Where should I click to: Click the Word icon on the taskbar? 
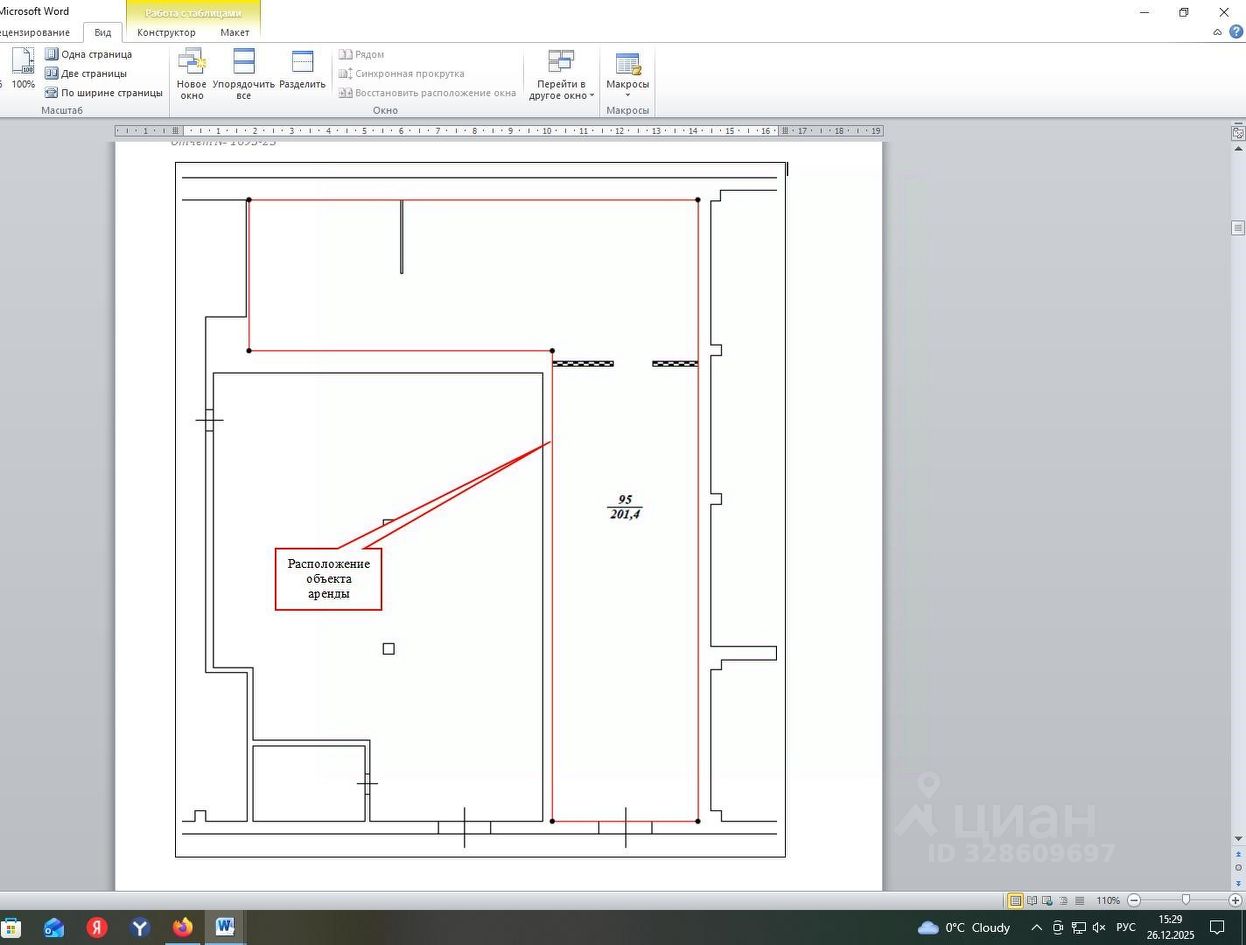pos(225,927)
